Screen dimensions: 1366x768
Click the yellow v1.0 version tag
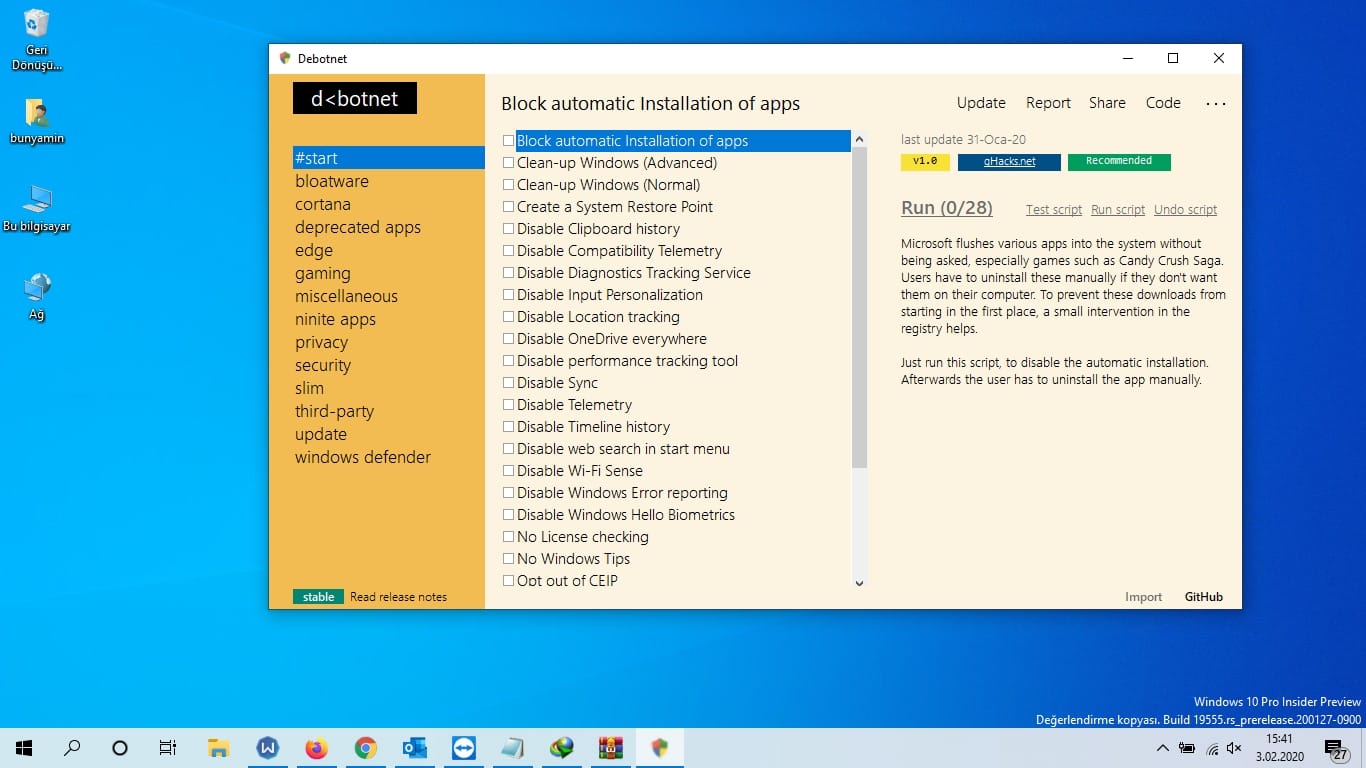pos(925,161)
